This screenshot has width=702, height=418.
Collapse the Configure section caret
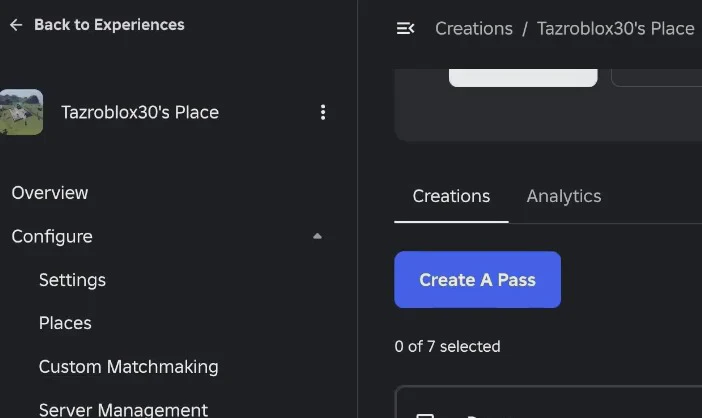[x=317, y=236]
